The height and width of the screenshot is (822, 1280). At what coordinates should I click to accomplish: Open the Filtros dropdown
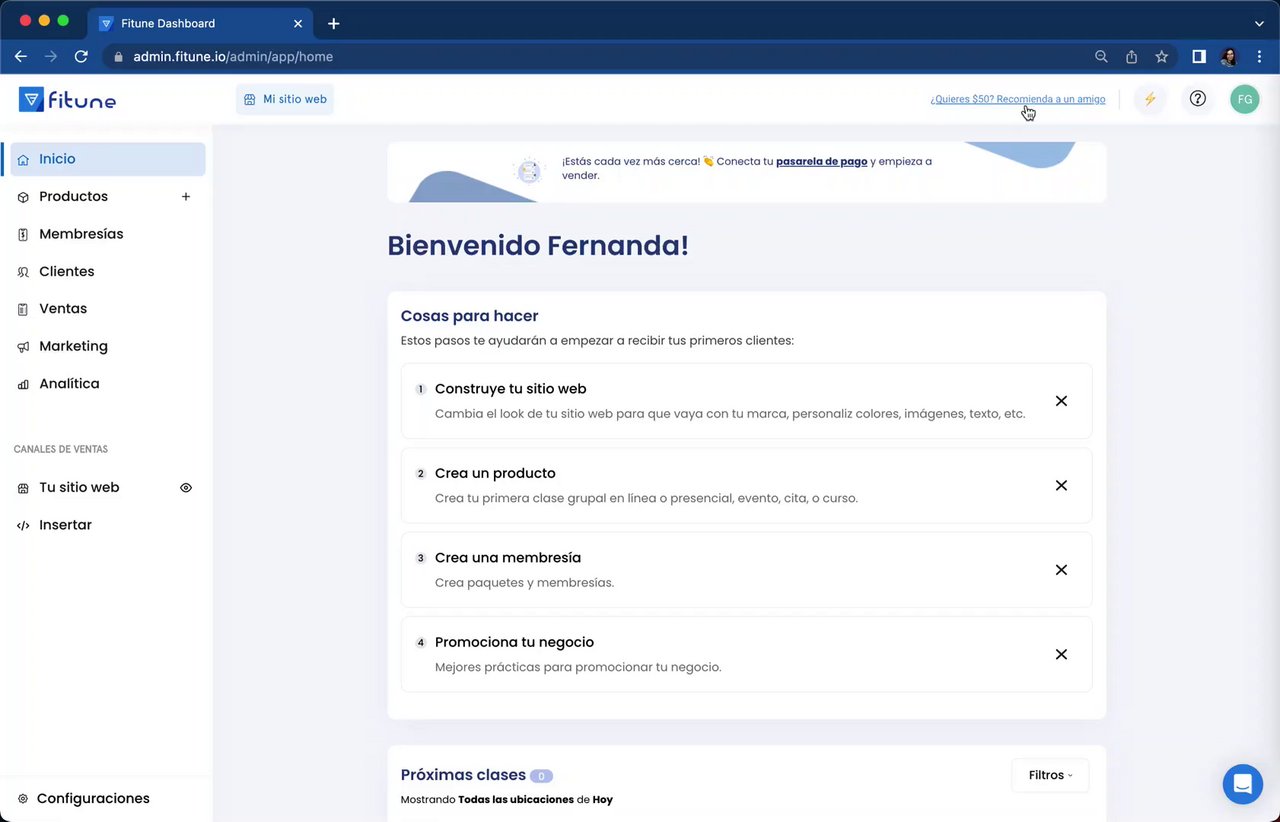click(1050, 775)
